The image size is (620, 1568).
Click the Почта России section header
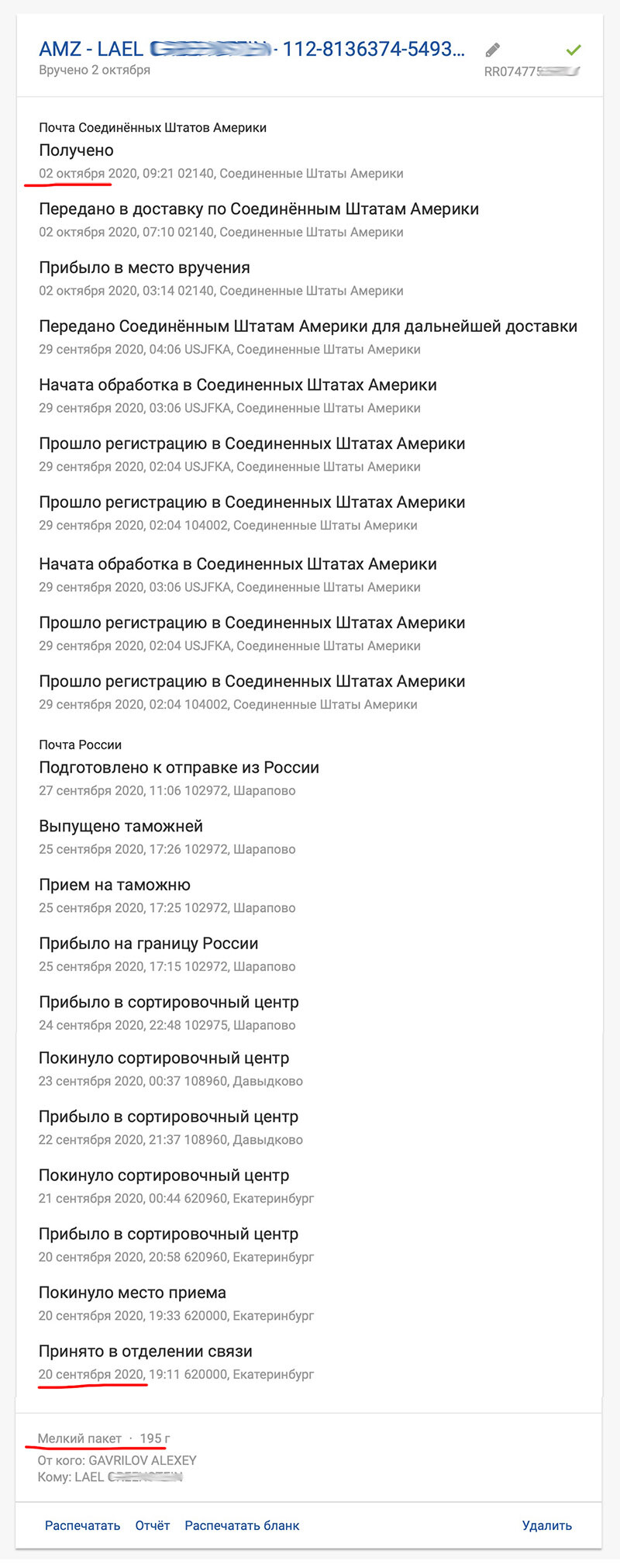80,744
